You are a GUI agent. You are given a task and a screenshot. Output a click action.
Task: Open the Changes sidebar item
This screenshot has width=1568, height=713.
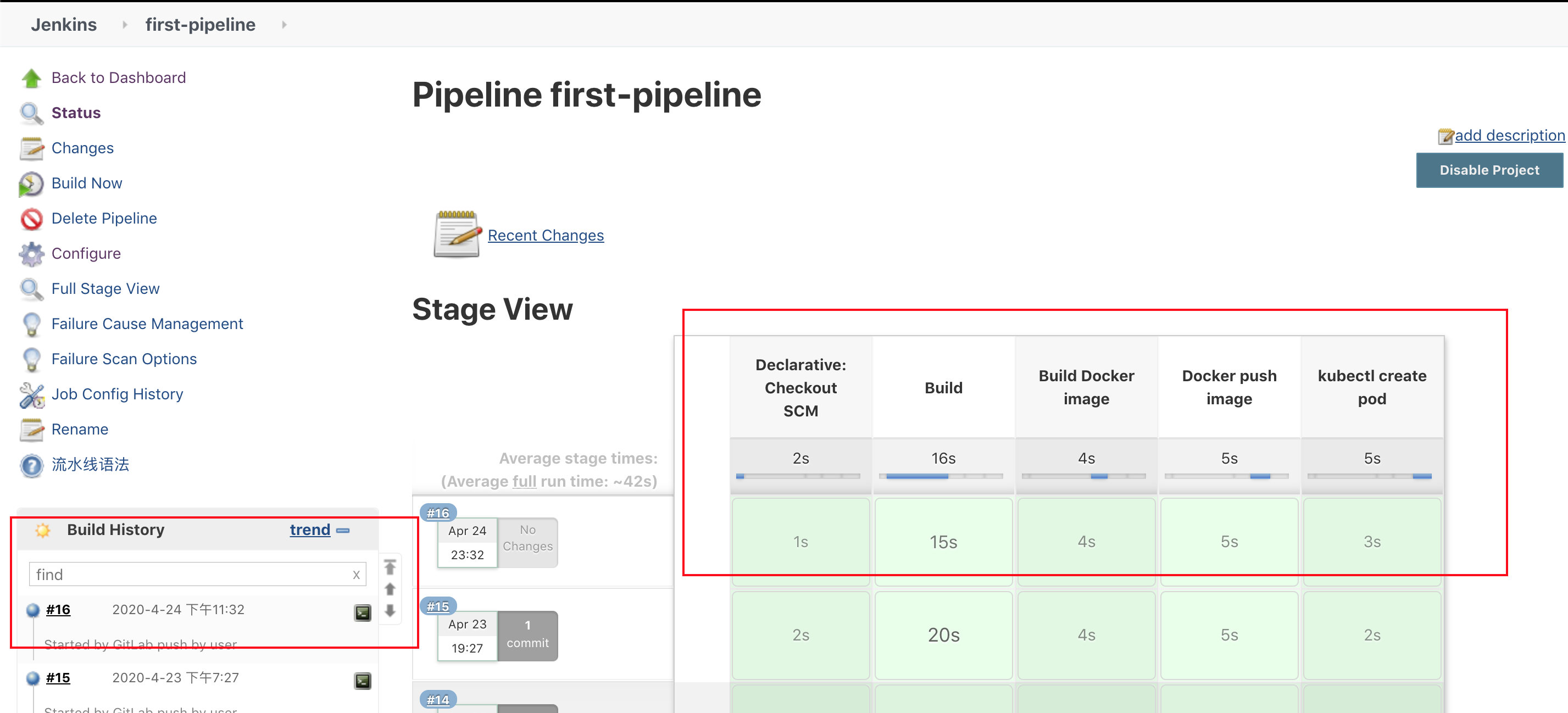click(x=82, y=148)
